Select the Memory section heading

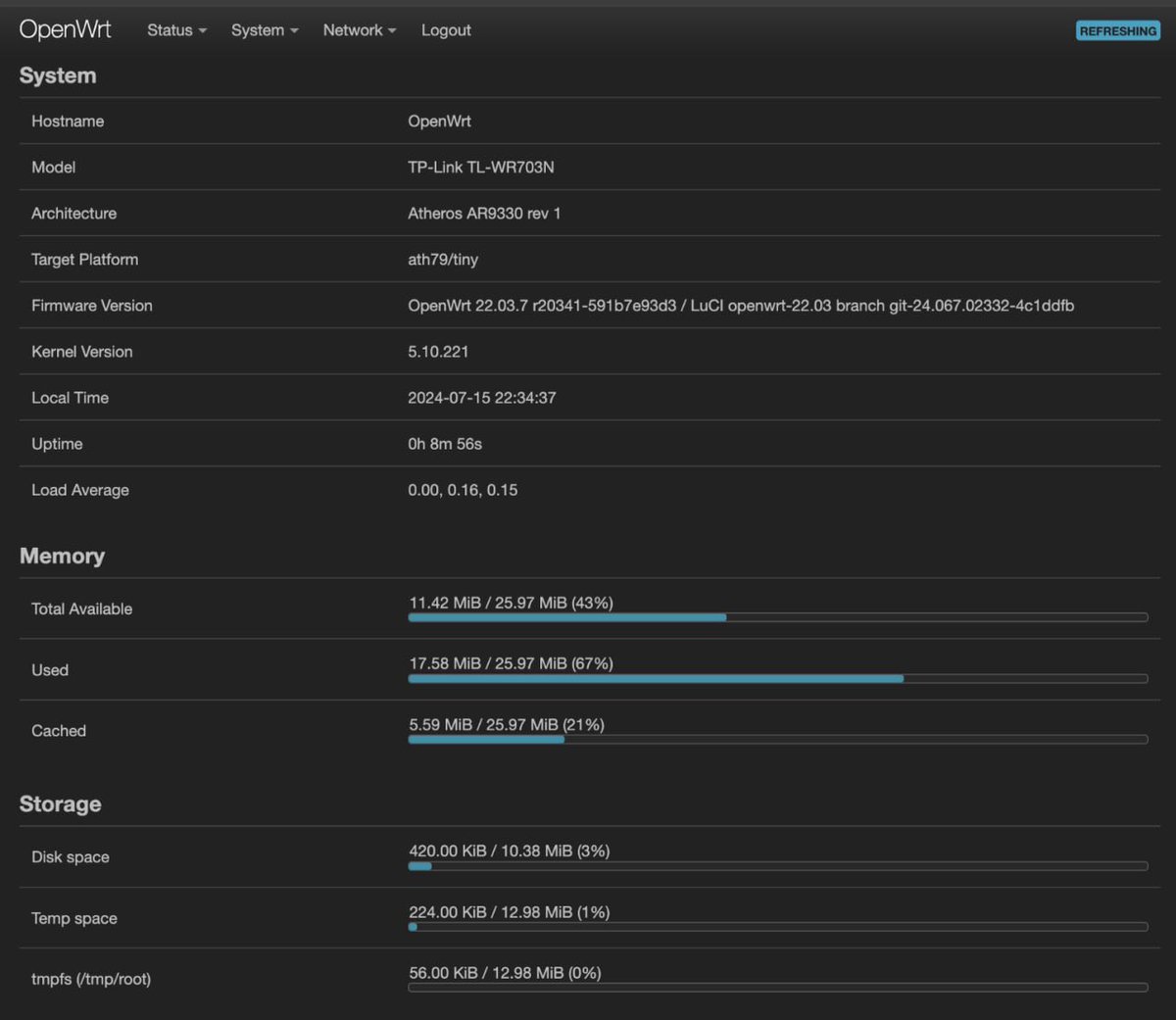[x=62, y=556]
